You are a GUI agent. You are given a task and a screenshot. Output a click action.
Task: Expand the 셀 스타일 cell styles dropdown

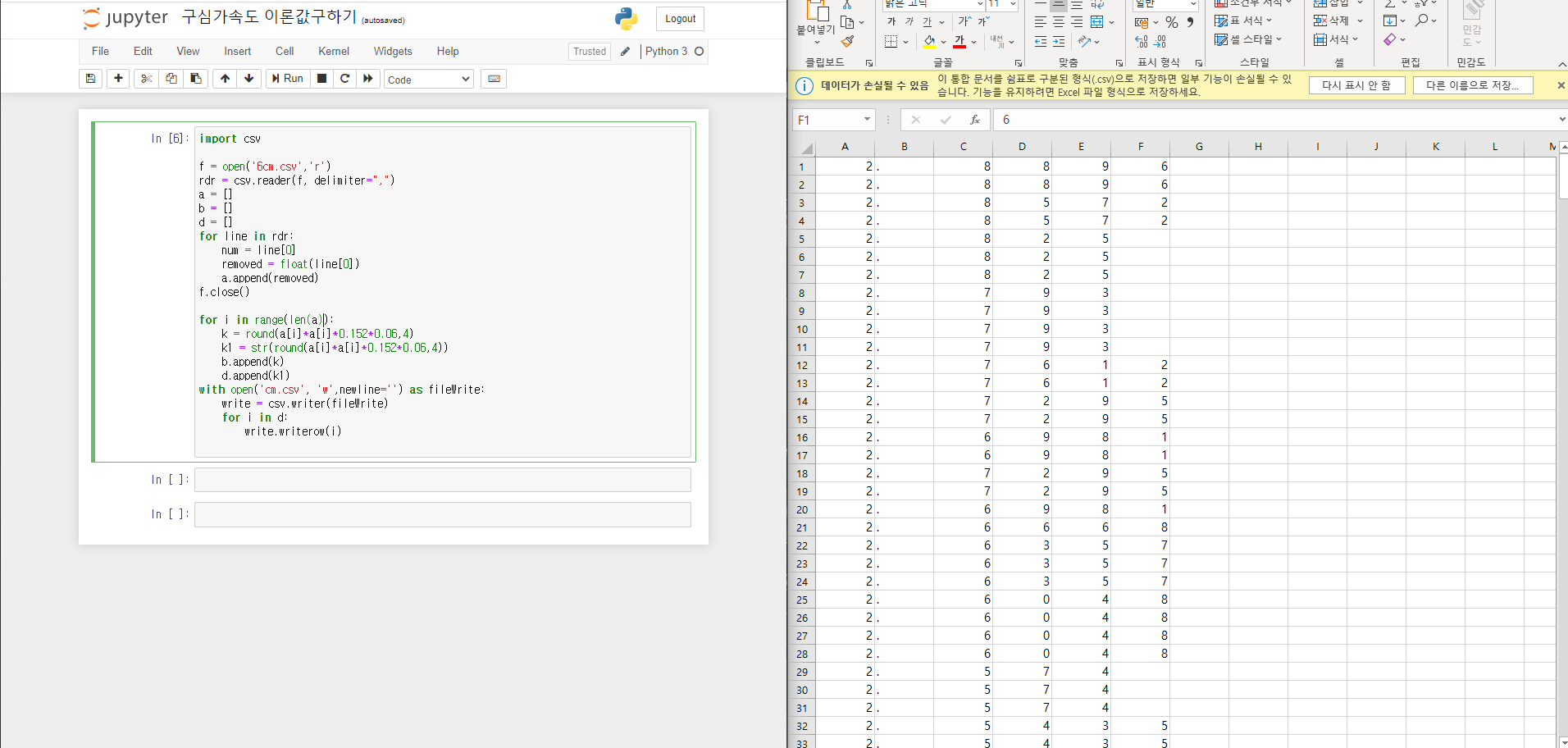(1279, 39)
